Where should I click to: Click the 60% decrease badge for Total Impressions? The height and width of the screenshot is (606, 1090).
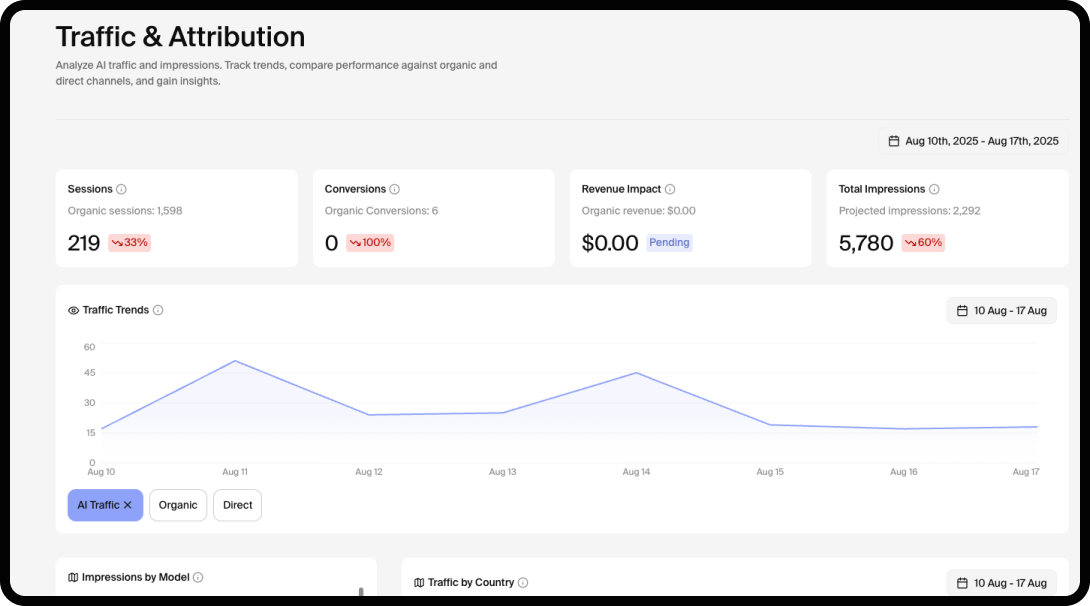tap(923, 243)
